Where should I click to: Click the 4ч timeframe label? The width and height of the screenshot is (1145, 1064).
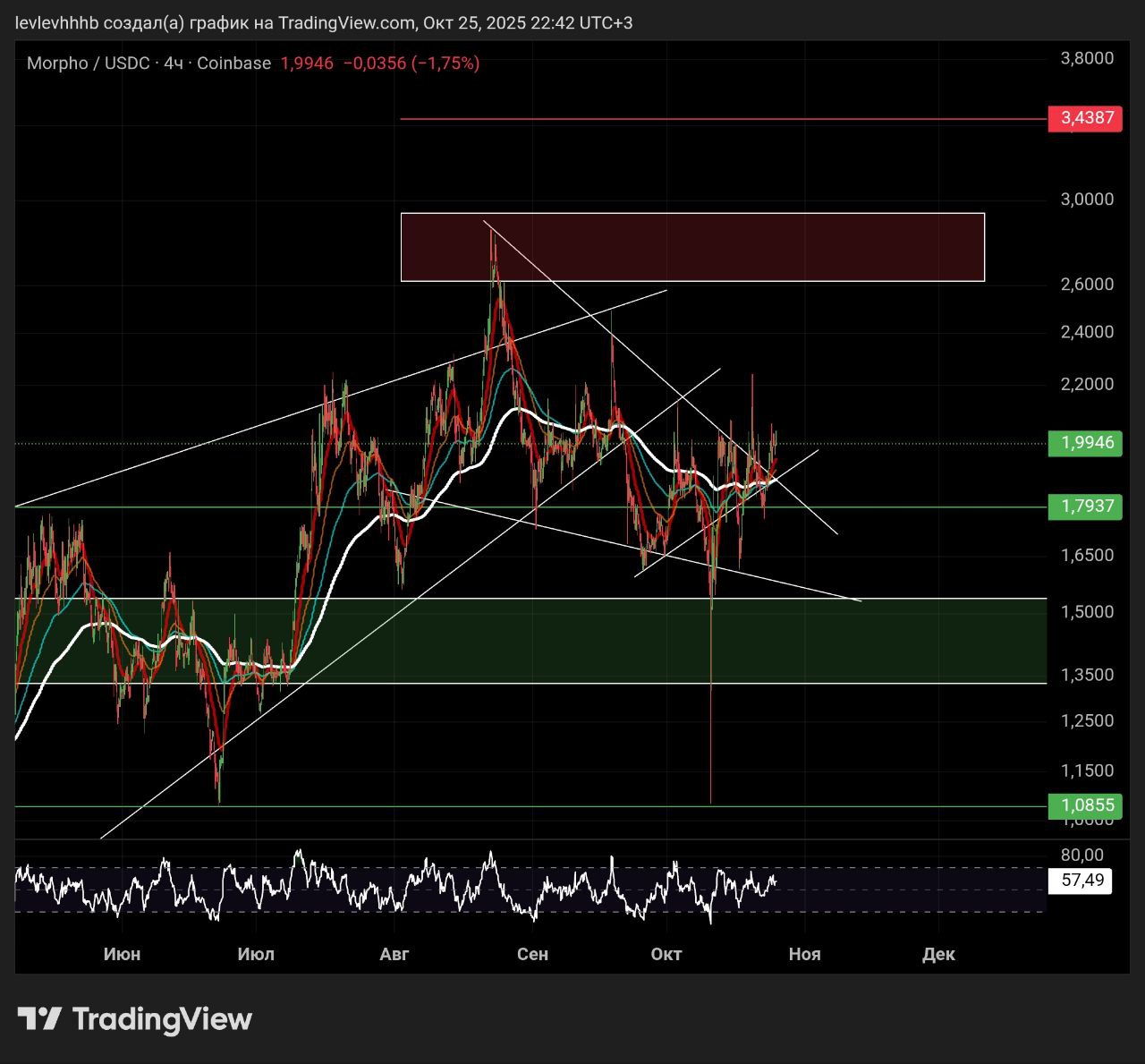[174, 64]
